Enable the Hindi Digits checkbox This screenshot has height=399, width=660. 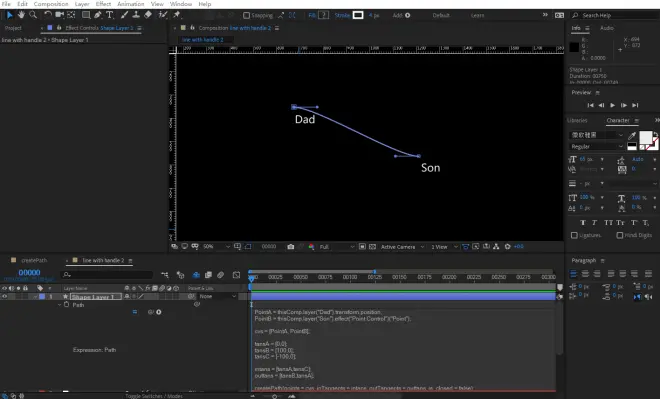click(x=620, y=235)
